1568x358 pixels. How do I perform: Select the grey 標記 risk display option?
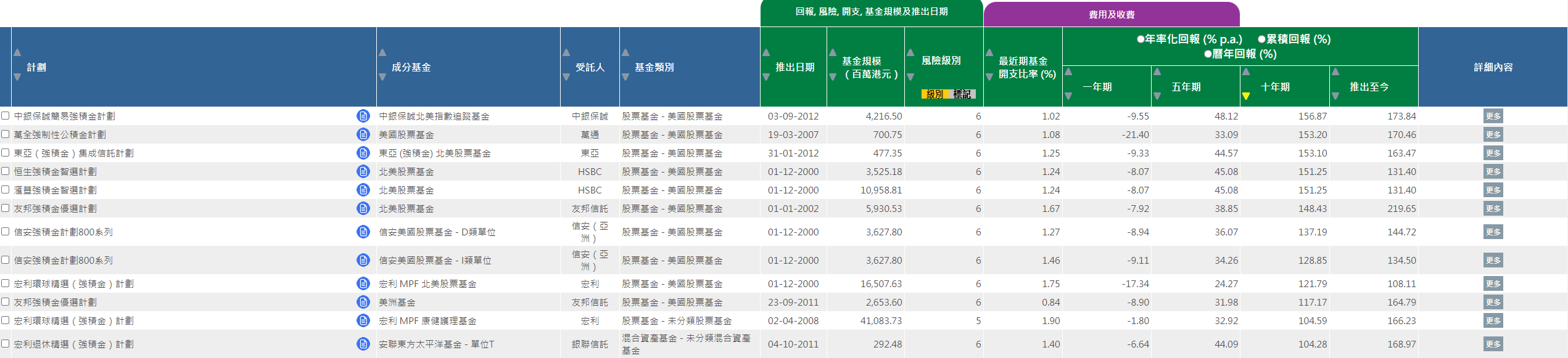[x=962, y=94]
